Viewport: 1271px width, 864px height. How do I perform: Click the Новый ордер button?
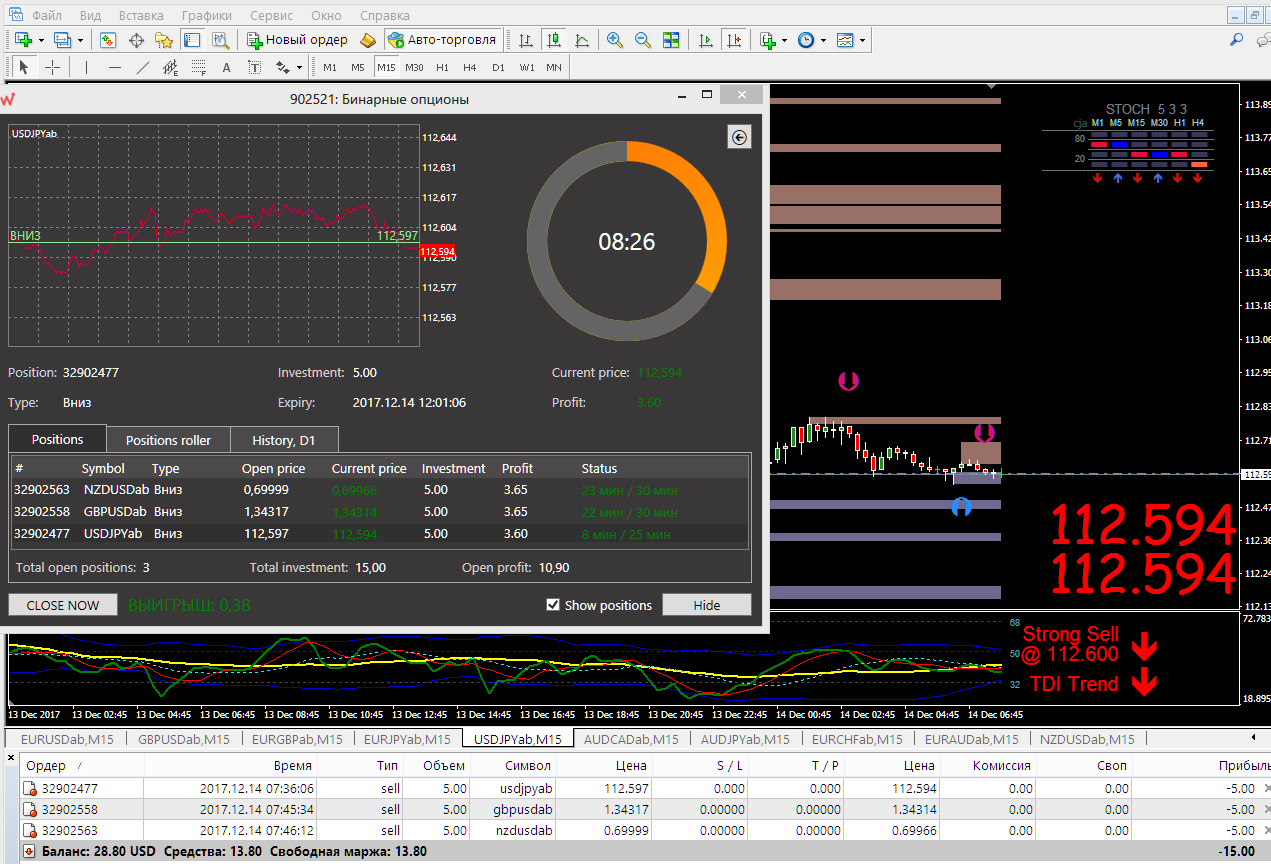point(296,40)
